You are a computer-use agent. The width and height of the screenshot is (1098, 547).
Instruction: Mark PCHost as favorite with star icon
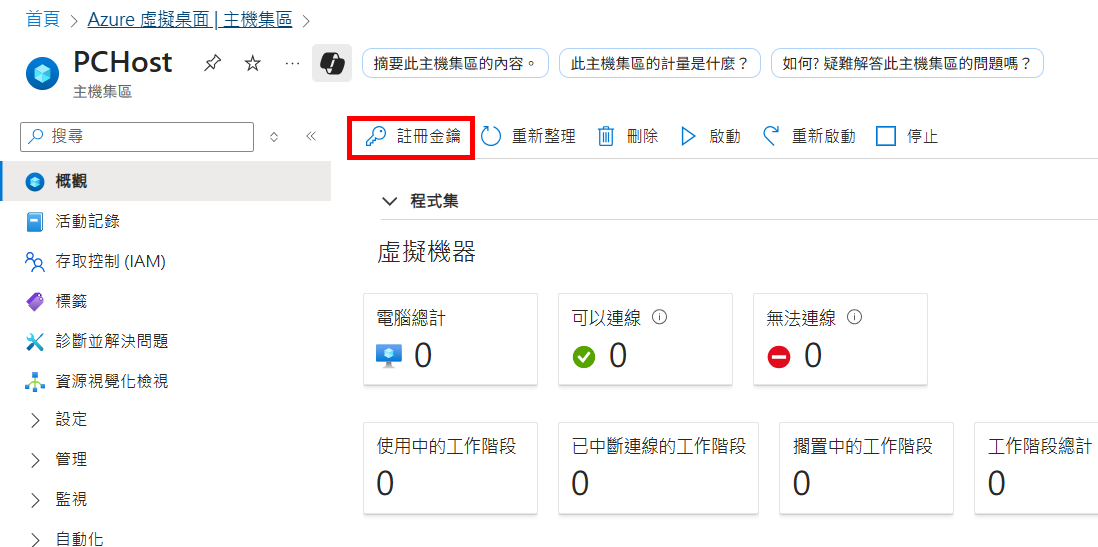pyautogui.click(x=252, y=64)
